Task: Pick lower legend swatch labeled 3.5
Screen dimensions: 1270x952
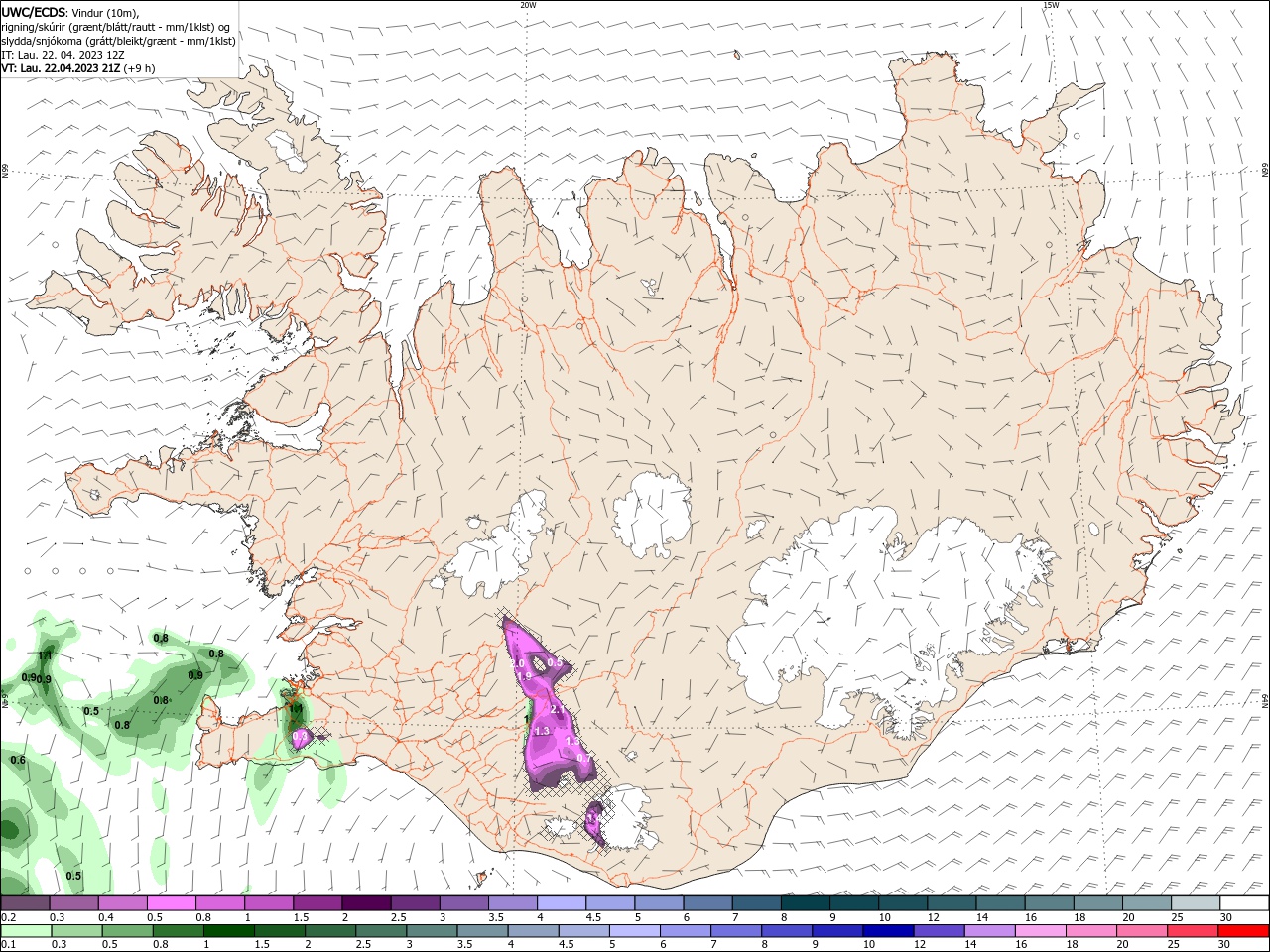Action: pyautogui.click(x=482, y=931)
